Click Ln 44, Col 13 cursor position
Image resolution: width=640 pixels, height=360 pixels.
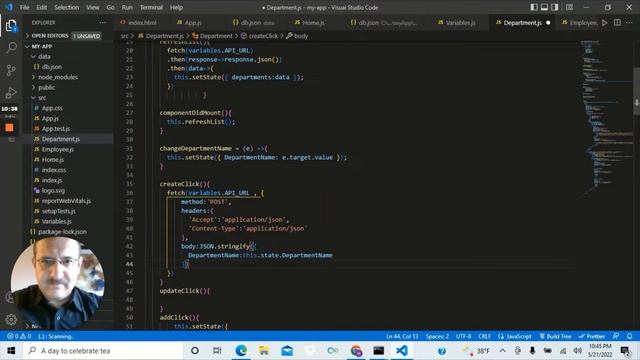point(402,336)
